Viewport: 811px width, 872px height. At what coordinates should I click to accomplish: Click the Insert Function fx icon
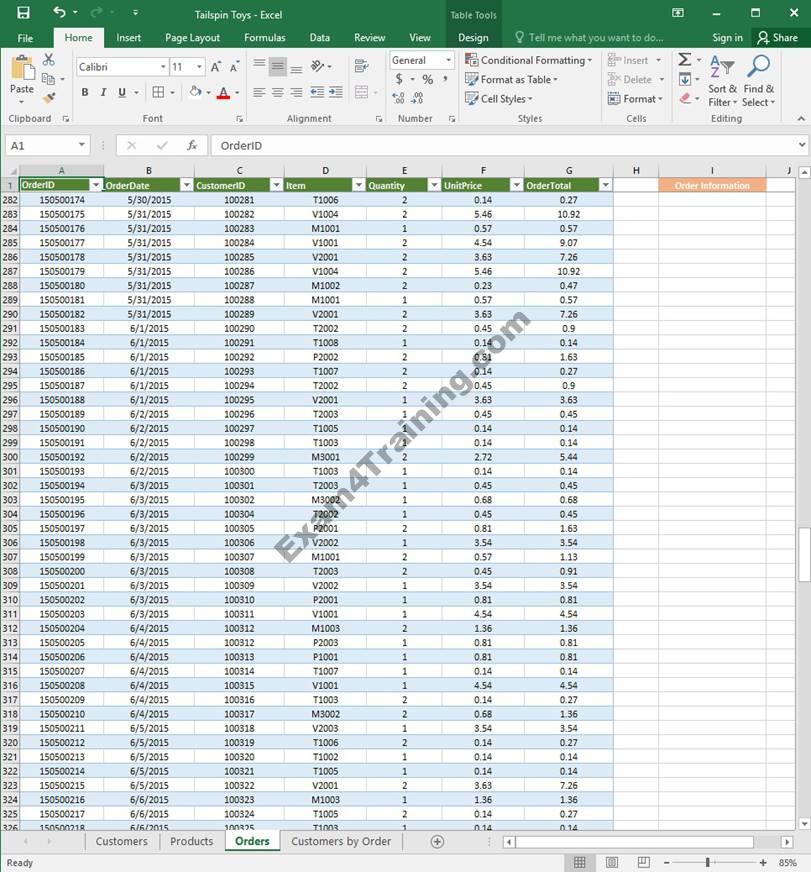(x=192, y=145)
